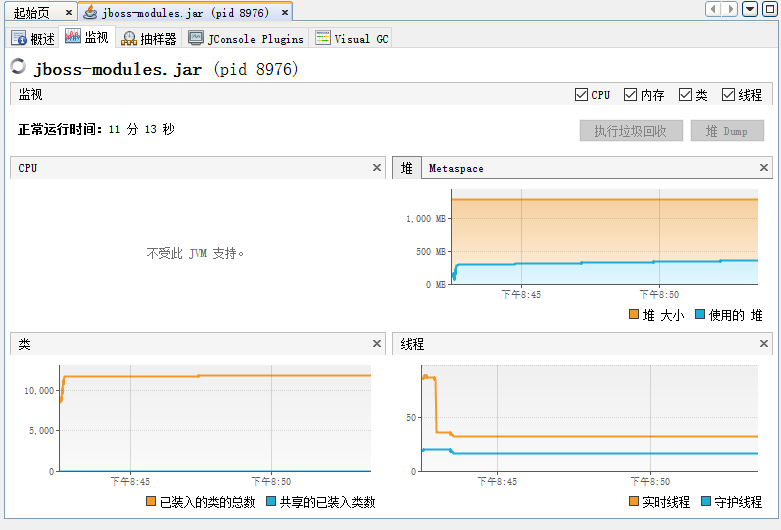Click the JConsole Plugins monitor icon

(196, 38)
